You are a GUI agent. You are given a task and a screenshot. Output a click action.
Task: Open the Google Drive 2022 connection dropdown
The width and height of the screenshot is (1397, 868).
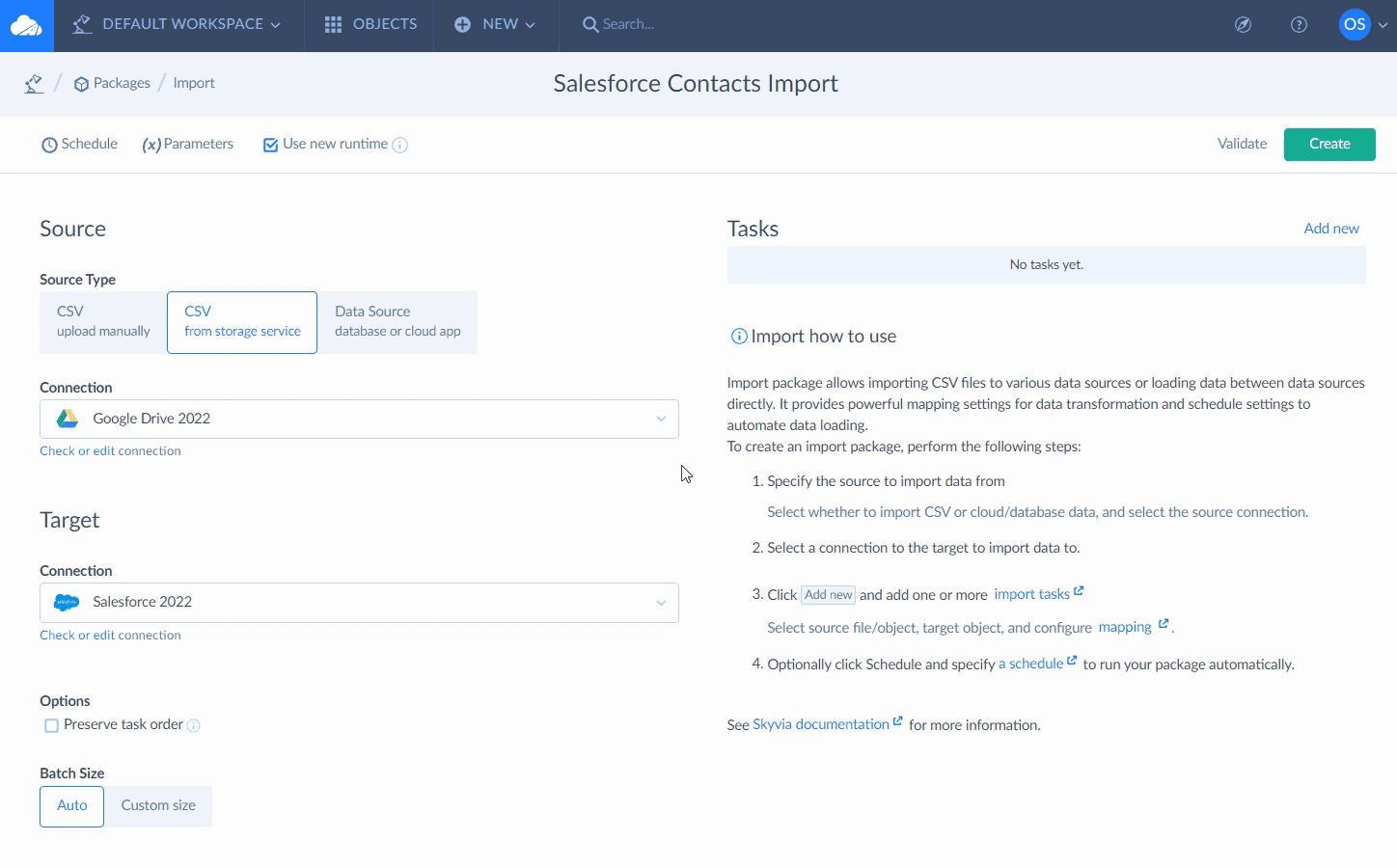(359, 419)
